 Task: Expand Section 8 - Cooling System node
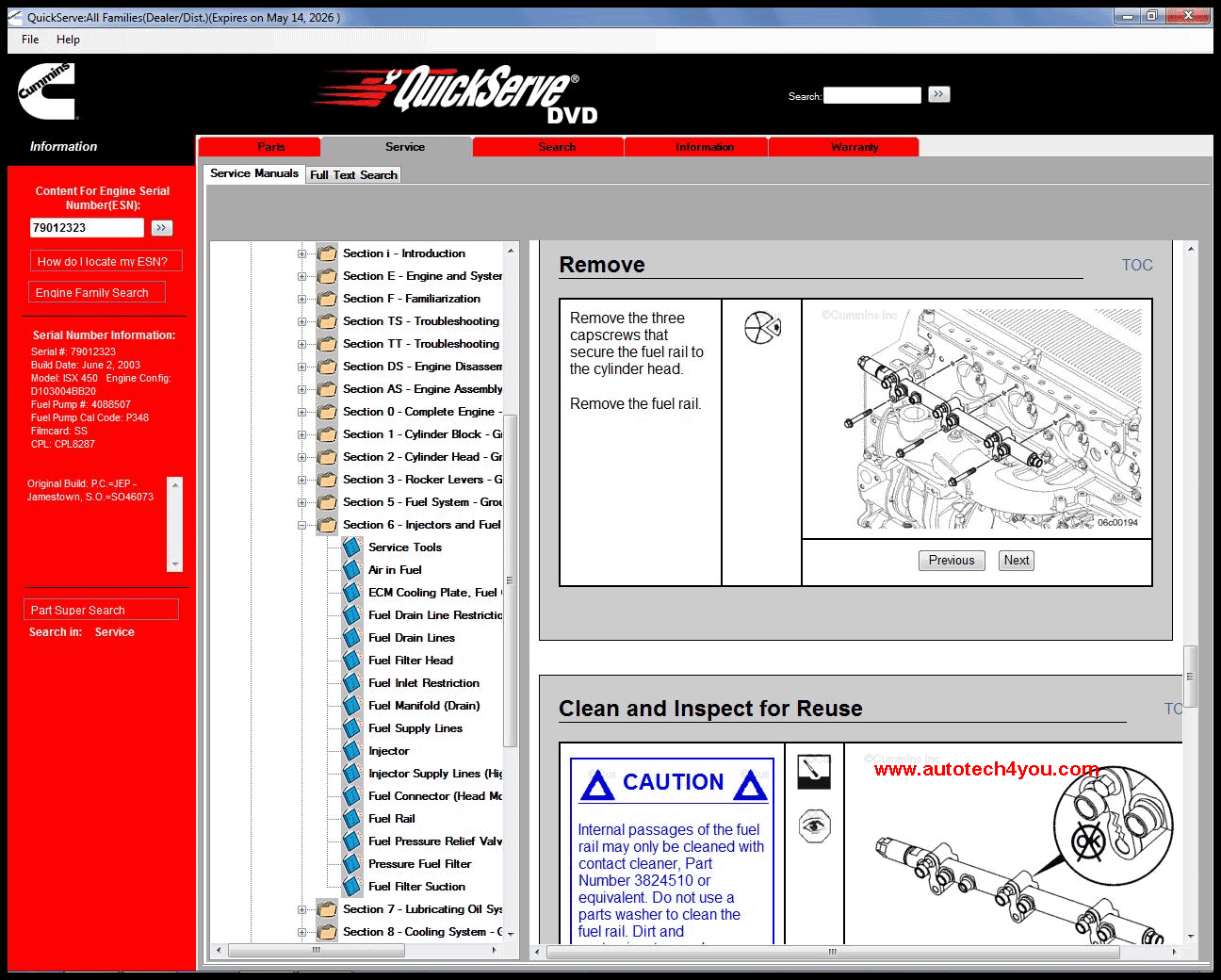302,932
